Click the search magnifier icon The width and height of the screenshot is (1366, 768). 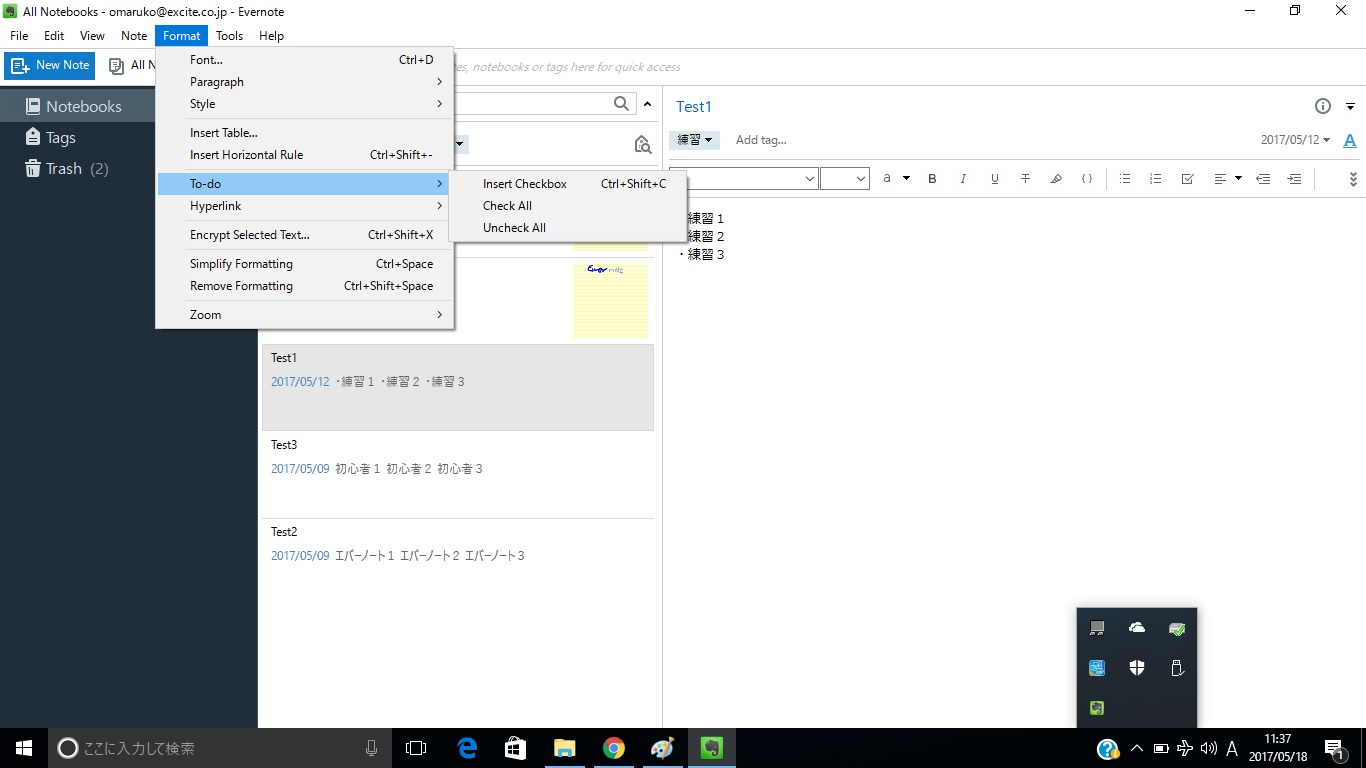click(x=622, y=104)
